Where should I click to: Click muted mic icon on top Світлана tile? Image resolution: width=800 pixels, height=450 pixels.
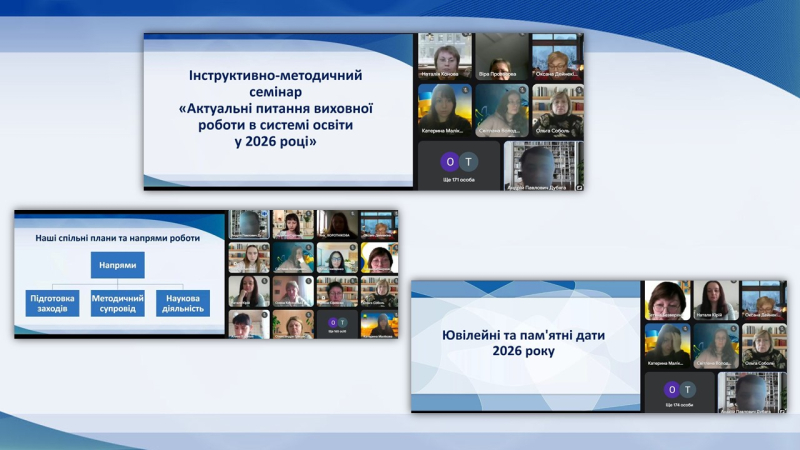pos(523,89)
